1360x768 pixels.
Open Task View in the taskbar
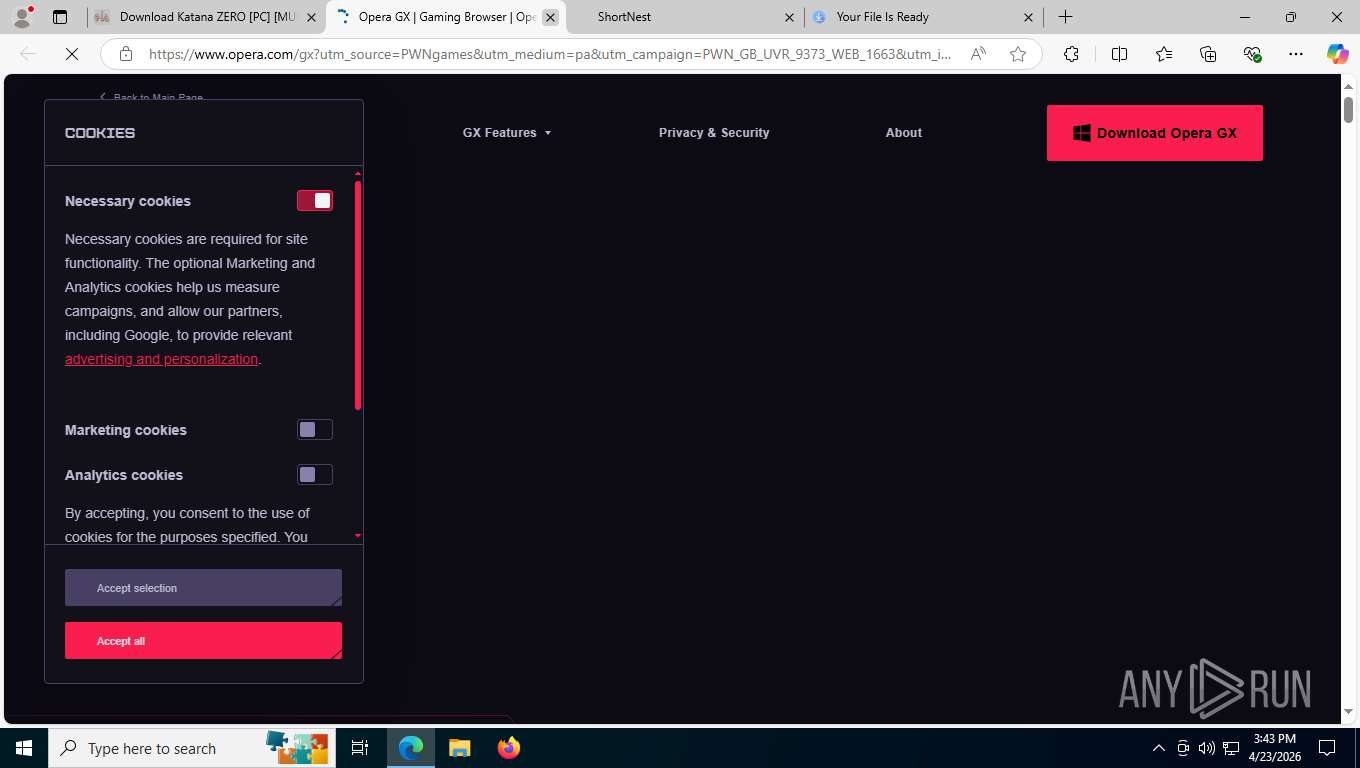click(x=360, y=748)
